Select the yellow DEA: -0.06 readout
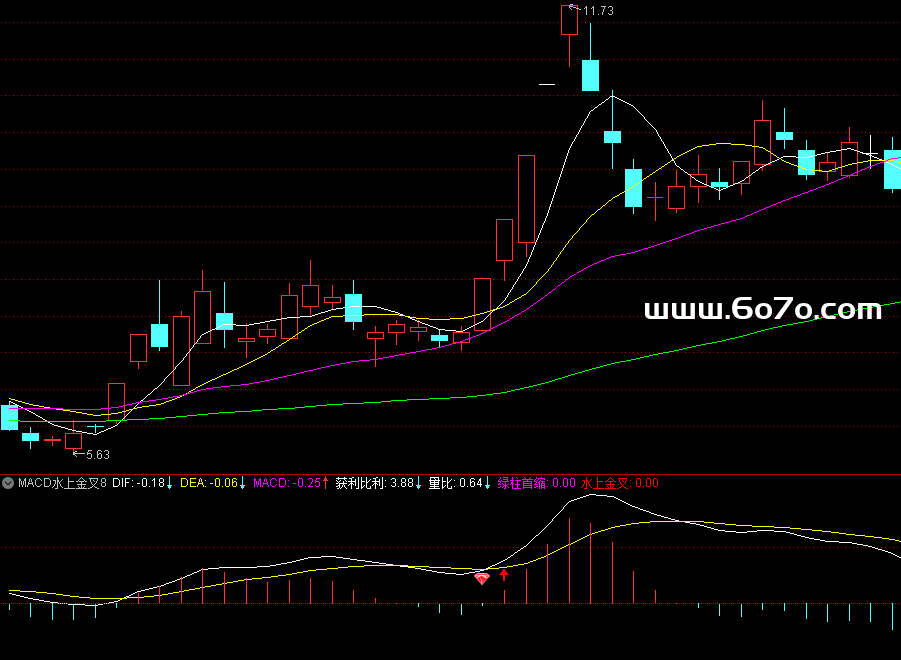 point(208,483)
